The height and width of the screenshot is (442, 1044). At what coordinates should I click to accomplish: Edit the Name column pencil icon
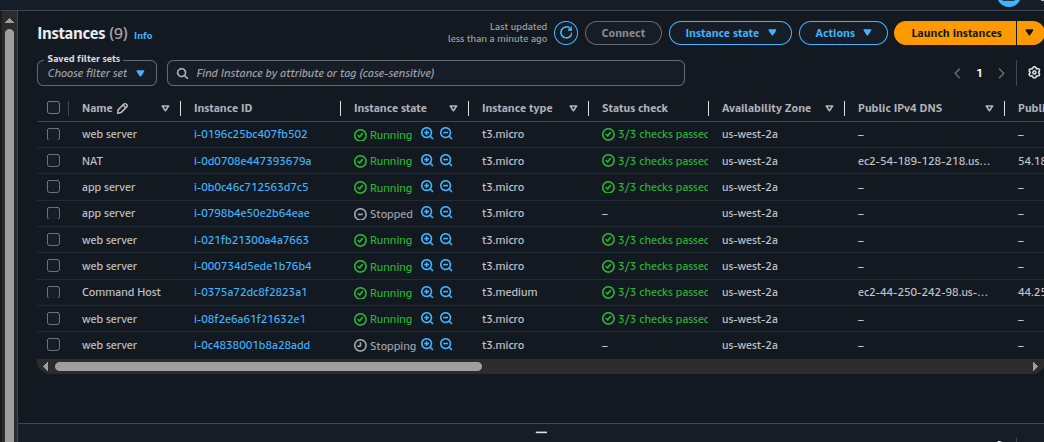(122, 108)
